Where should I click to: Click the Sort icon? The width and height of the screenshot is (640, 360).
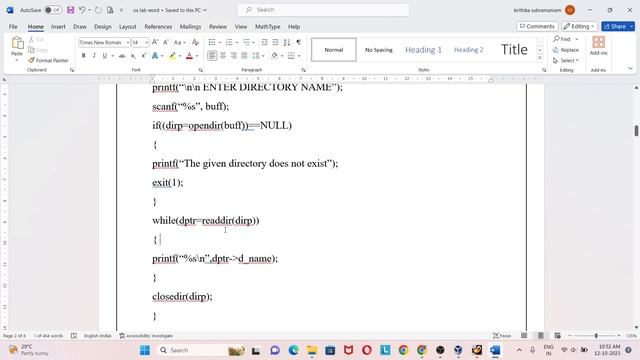pos(287,42)
